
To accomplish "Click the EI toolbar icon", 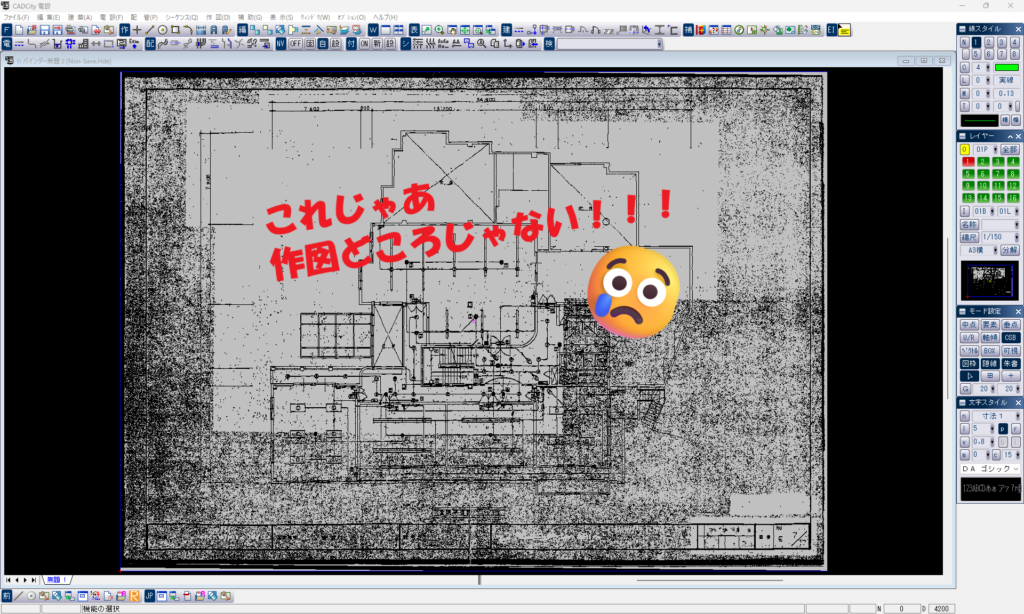I will (x=831, y=30).
